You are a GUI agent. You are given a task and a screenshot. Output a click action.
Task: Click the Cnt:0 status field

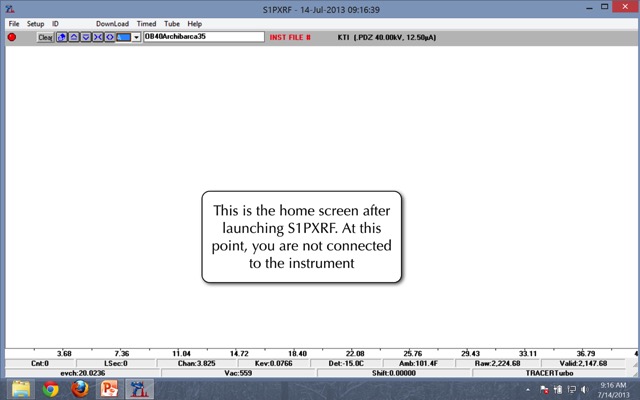coord(40,363)
